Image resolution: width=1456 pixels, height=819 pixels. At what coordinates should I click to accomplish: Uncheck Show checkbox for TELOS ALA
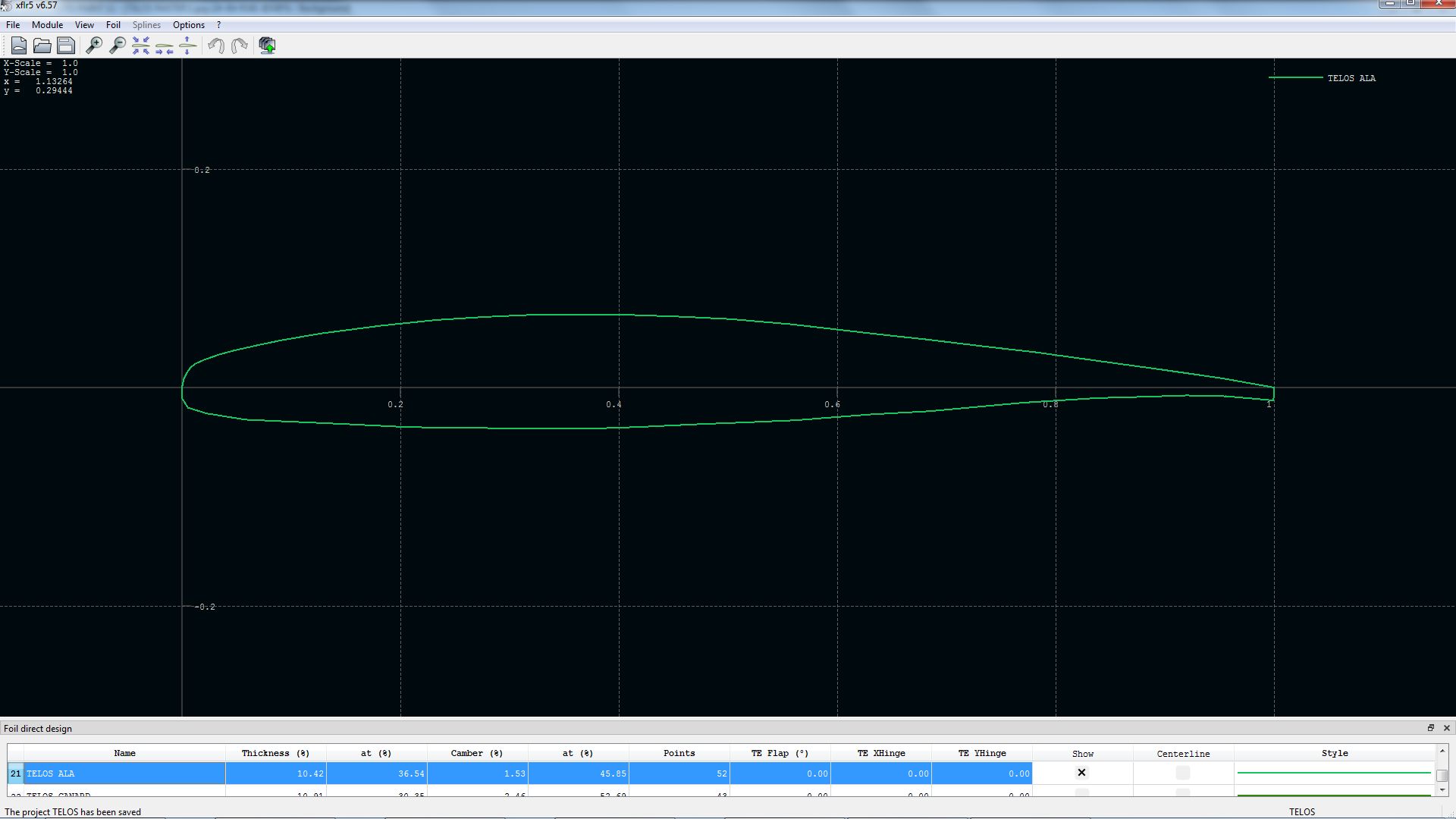(1082, 773)
